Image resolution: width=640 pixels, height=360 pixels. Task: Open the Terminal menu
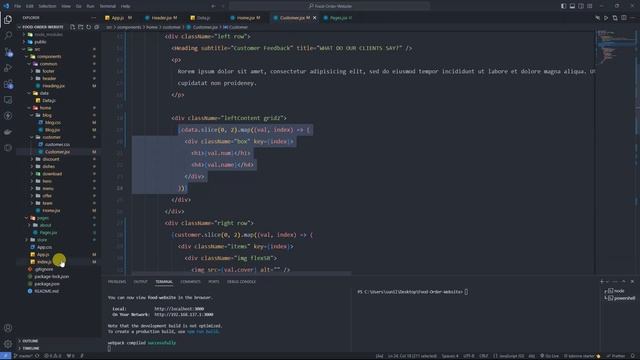click(x=108, y=6)
